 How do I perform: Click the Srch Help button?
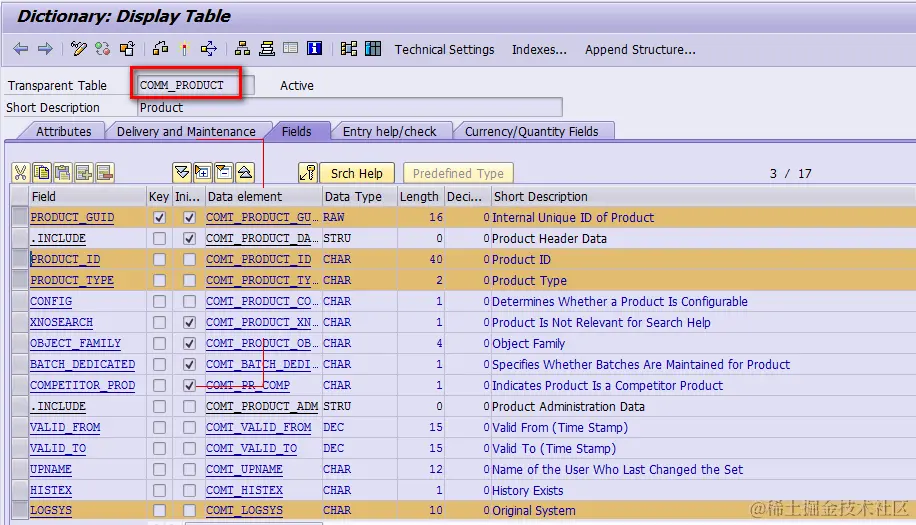tap(356, 173)
